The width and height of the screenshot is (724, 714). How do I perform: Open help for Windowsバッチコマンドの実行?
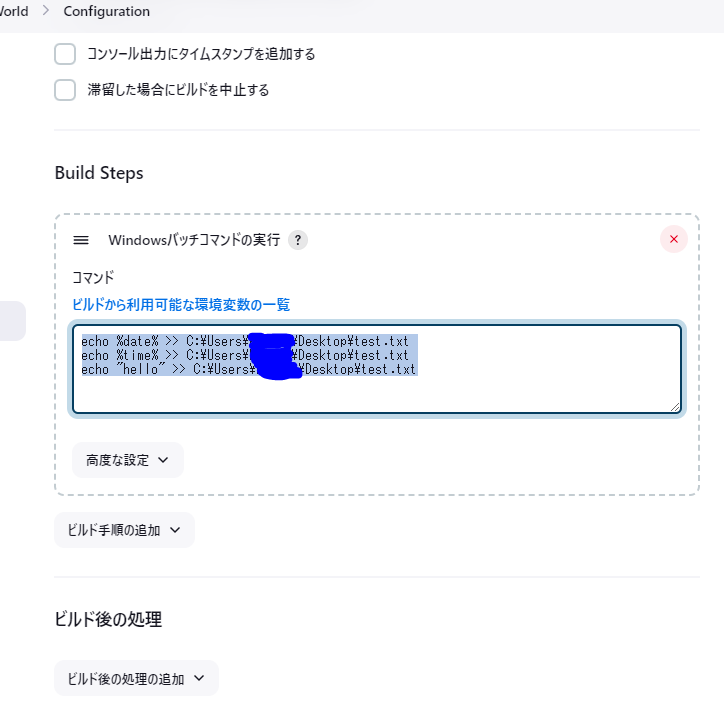click(x=298, y=240)
